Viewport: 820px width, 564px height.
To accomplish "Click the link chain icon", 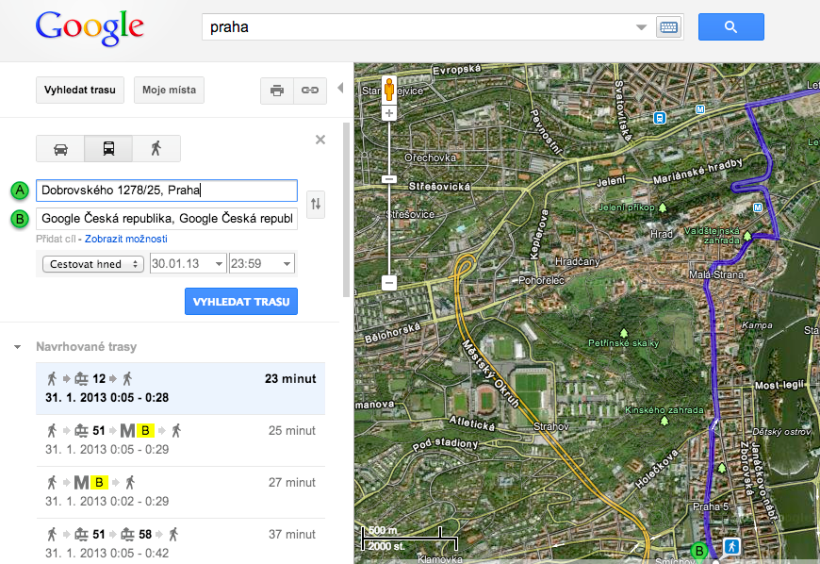I will 310,91.
